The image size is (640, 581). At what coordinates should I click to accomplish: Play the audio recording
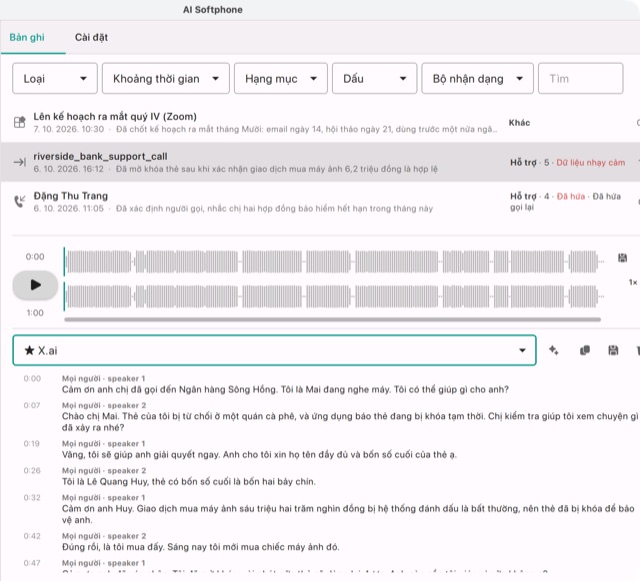[x=35, y=285]
